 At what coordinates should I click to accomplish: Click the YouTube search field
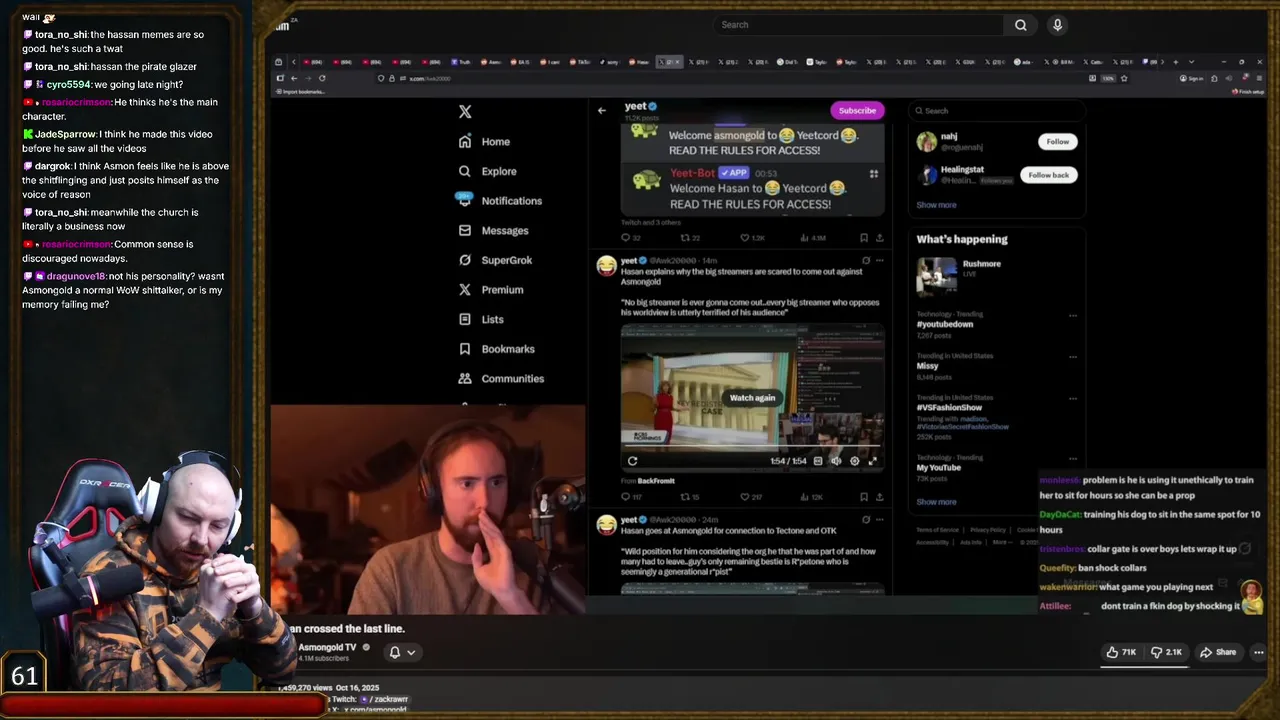(858, 25)
